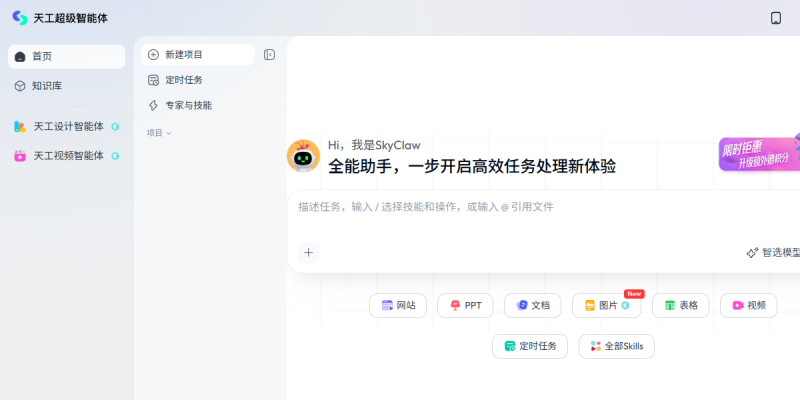The width and height of the screenshot is (800, 400).
Task: Expand the 项目 dropdown chevron
Action: [169, 133]
